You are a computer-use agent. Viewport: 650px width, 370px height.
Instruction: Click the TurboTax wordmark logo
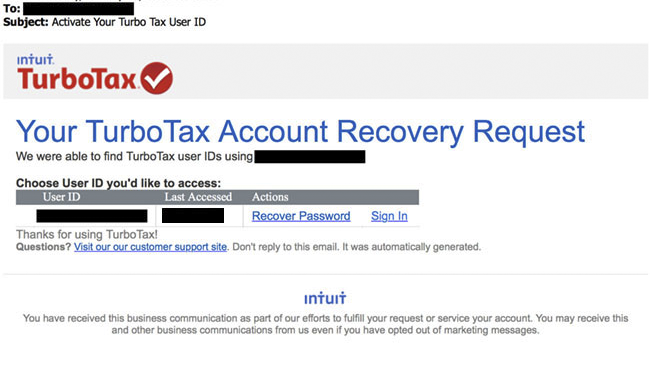pos(77,79)
